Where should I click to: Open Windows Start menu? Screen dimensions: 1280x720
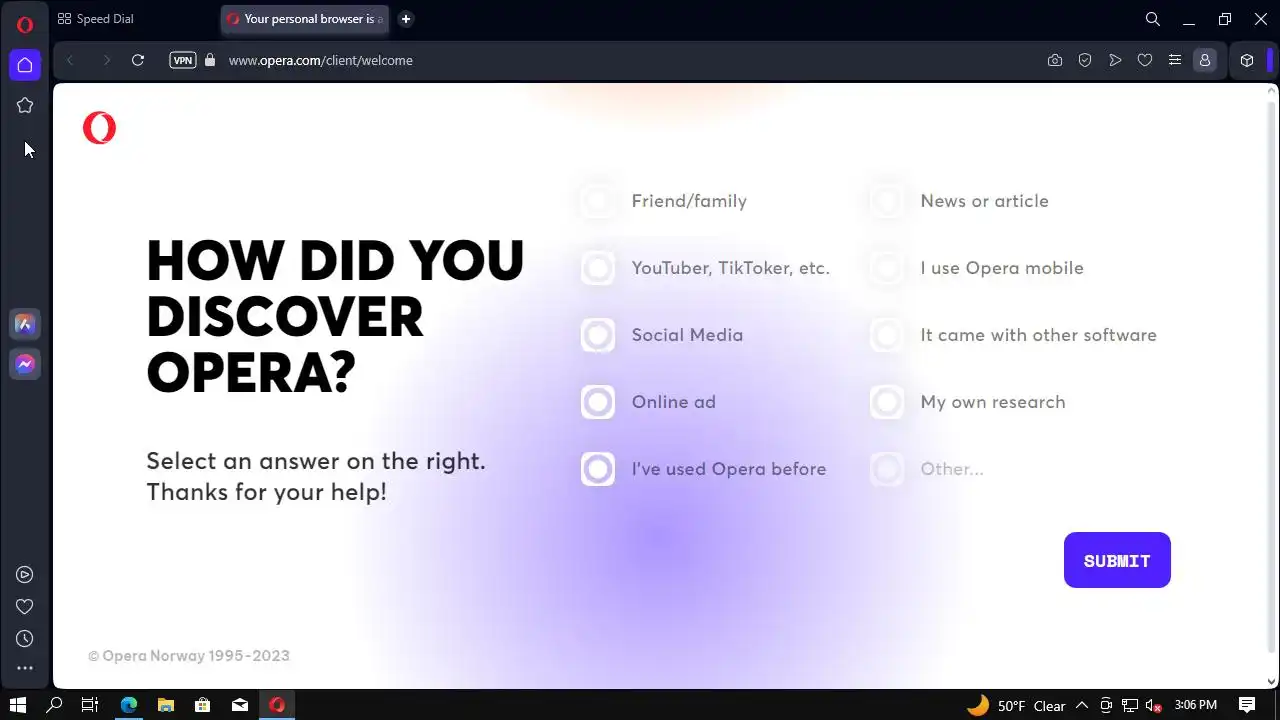click(x=17, y=705)
